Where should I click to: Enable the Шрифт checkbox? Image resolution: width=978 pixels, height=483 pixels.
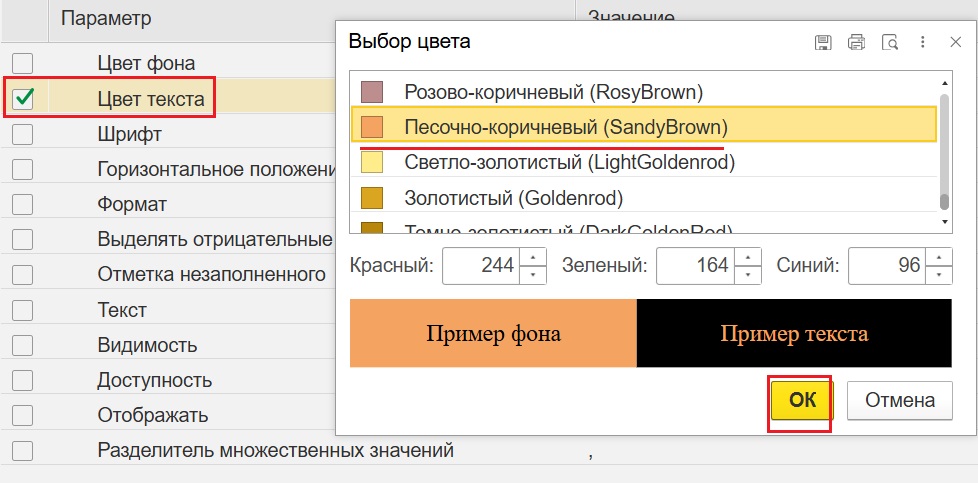(22, 134)
